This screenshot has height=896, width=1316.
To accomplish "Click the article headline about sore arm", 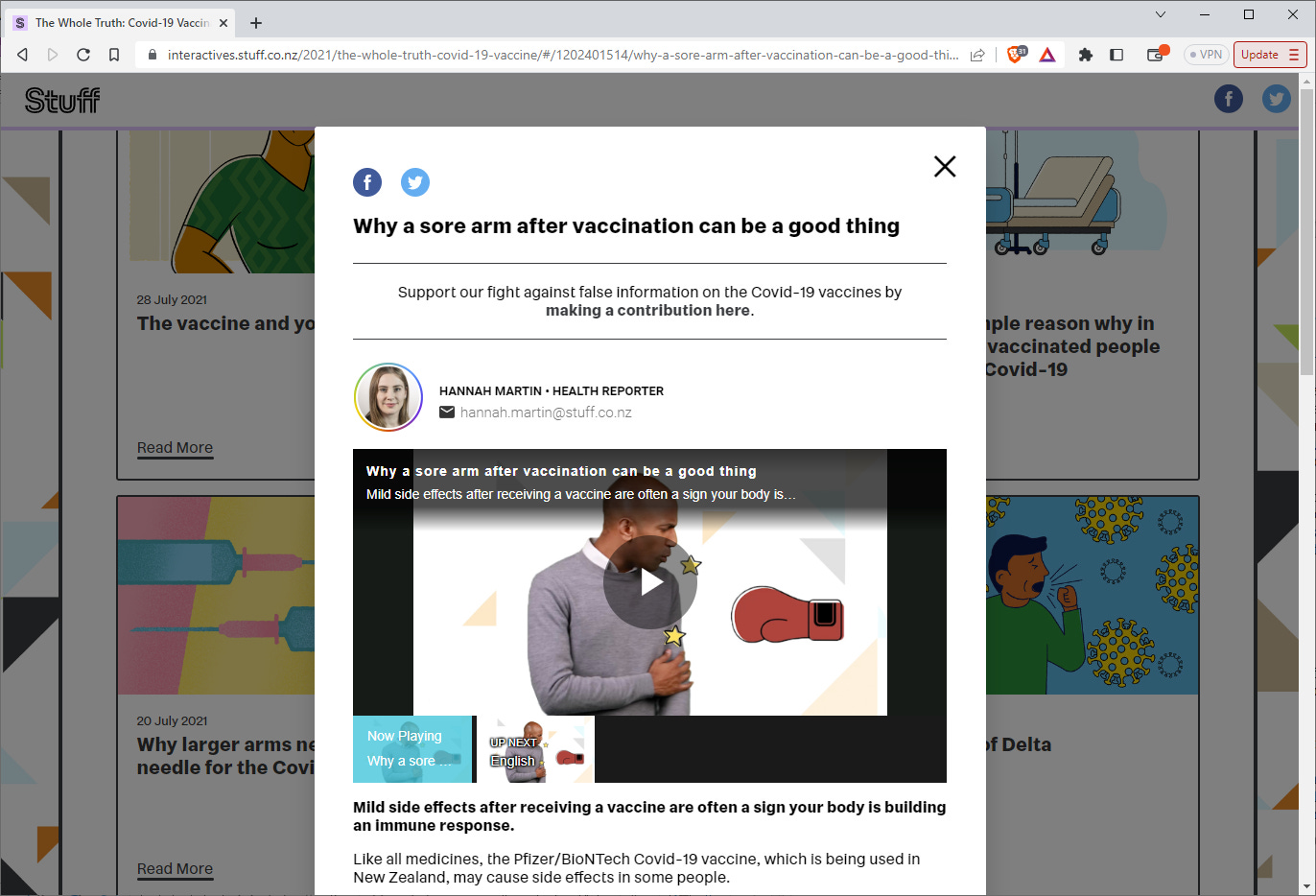I will [626, 226].
